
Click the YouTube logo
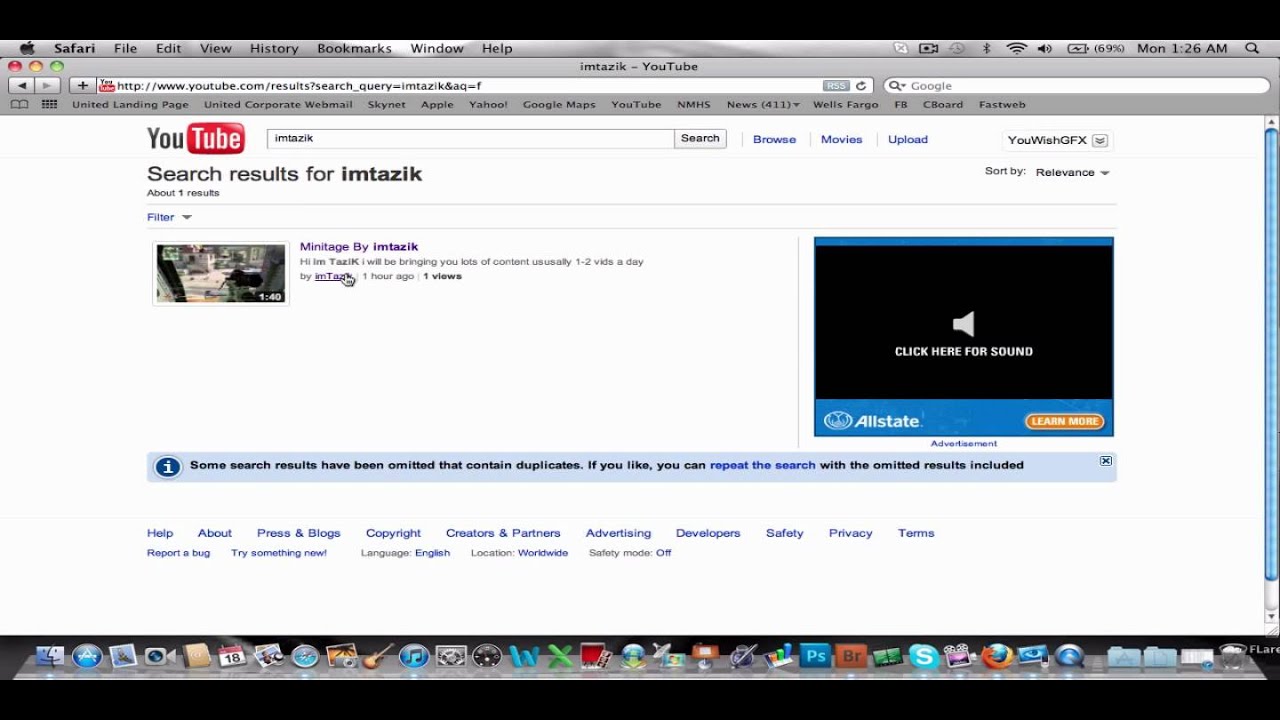[195, 139]
